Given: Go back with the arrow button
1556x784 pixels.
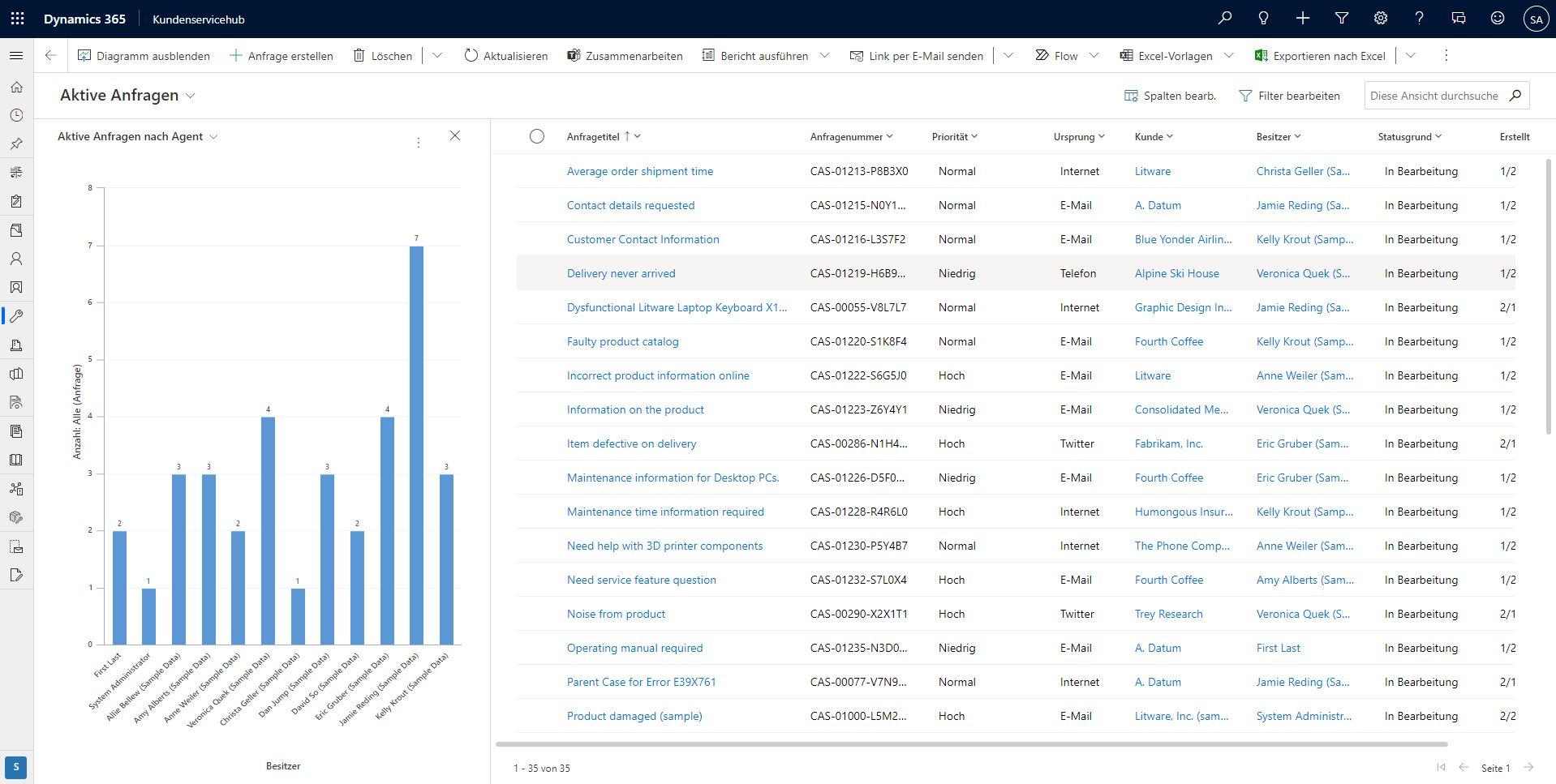Looking at the screenshot, I should click(50, 55).
